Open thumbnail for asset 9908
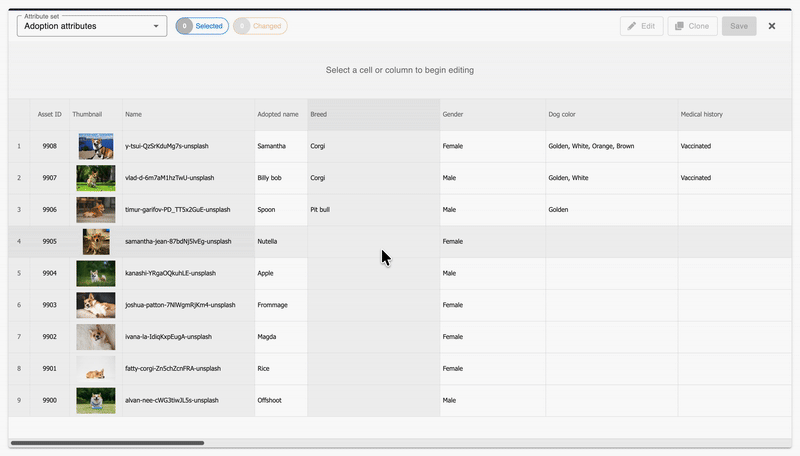The image size is (800, 456). [96, 146]
